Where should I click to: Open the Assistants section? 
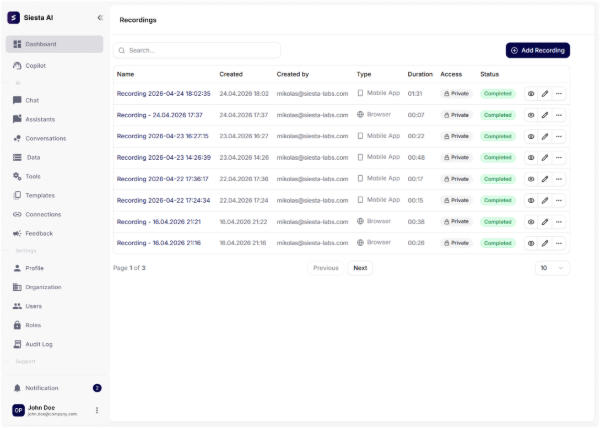pos(40,119)
